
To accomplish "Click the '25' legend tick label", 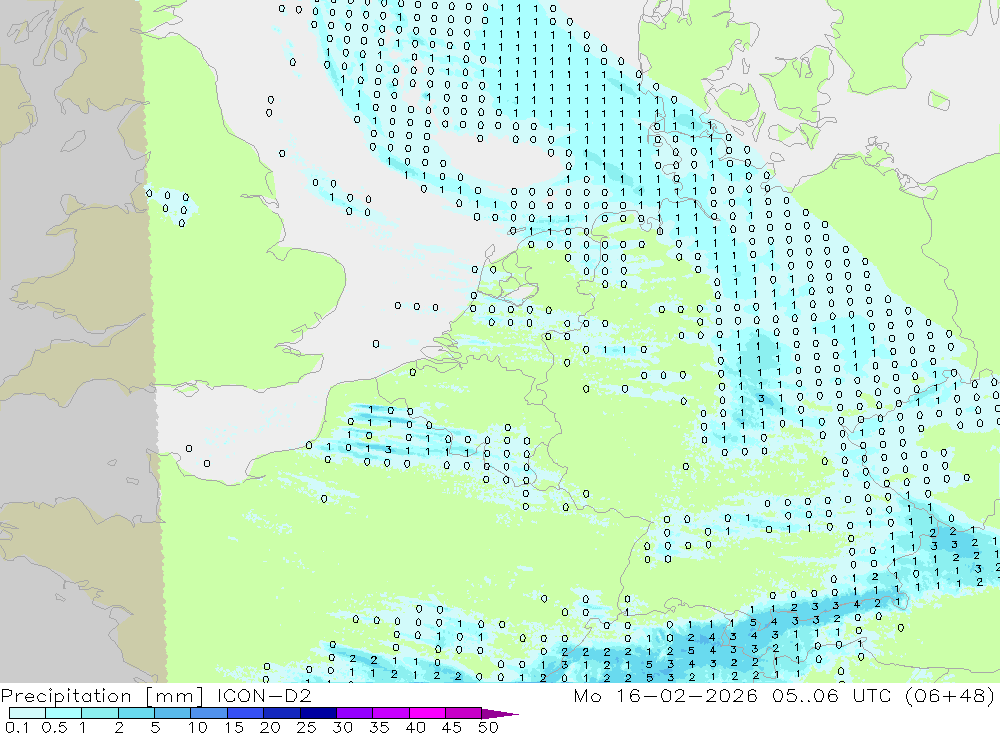I will (306, 727).
